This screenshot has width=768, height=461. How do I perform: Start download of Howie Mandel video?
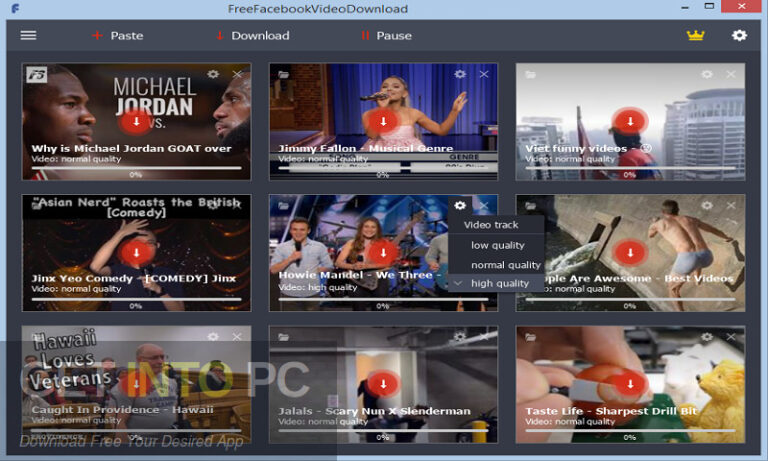[x=383, y=252]
